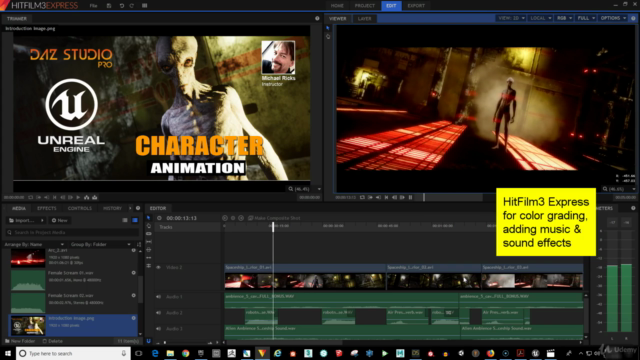The image size is (640, 360).
Task: Select the hand drag tool in the Editor toolbar
Action: click(x=149, y=226)
